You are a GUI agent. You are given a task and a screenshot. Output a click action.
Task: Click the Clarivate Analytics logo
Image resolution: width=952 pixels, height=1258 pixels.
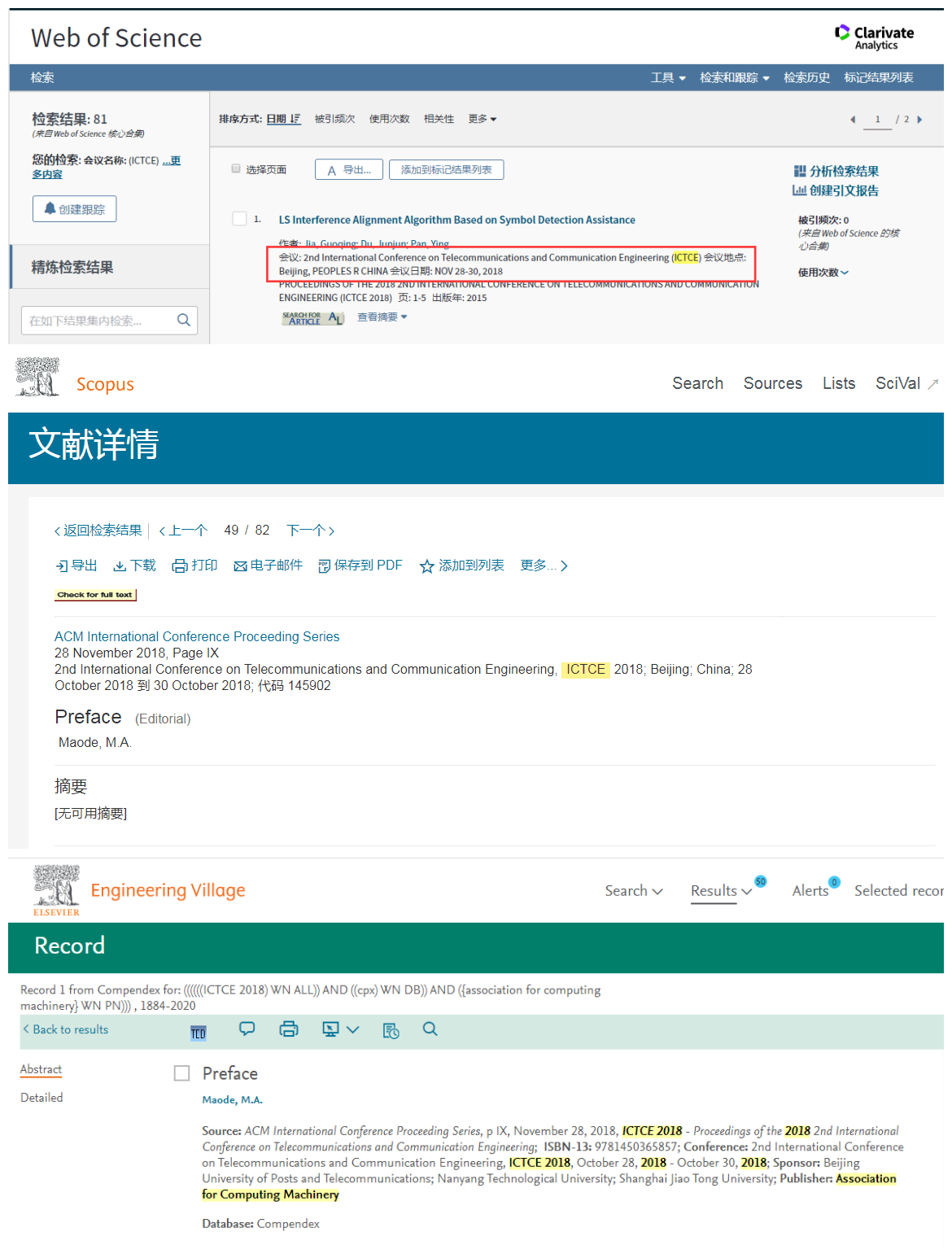[874, 37]
